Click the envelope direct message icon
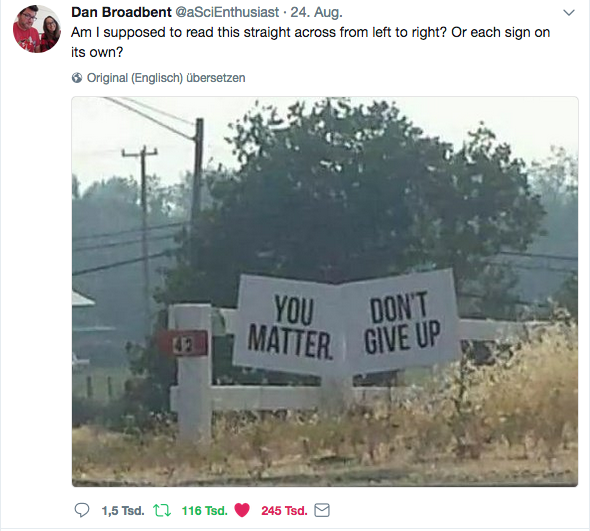The width and height of the screenshot is (590, 531). point(322,510)
